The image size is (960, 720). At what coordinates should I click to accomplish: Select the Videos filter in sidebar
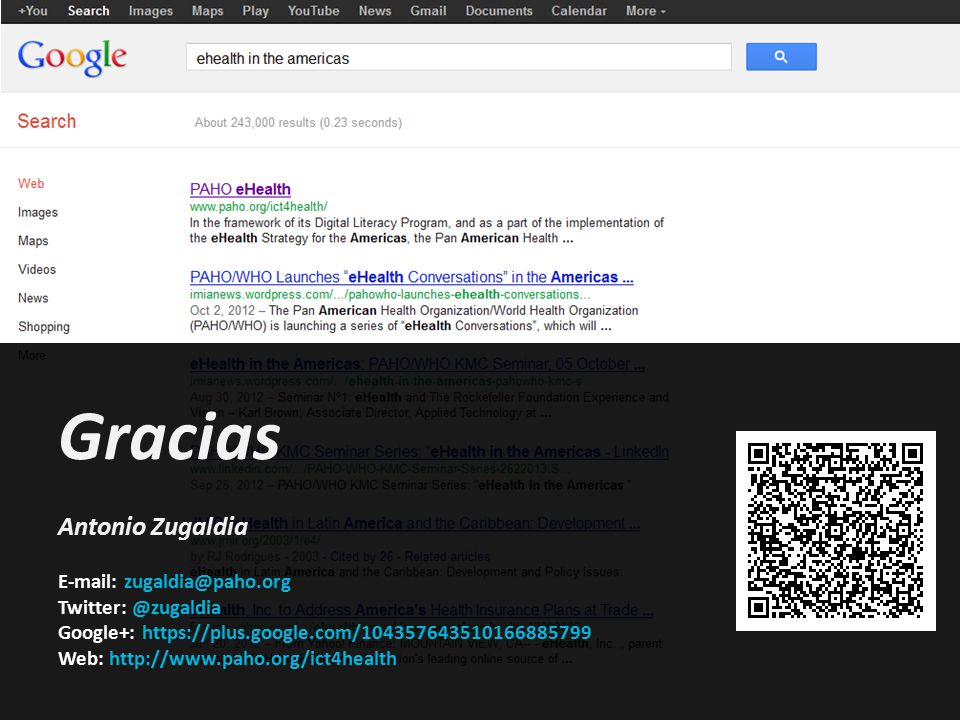pyautogui.click(x=37, y=269)
